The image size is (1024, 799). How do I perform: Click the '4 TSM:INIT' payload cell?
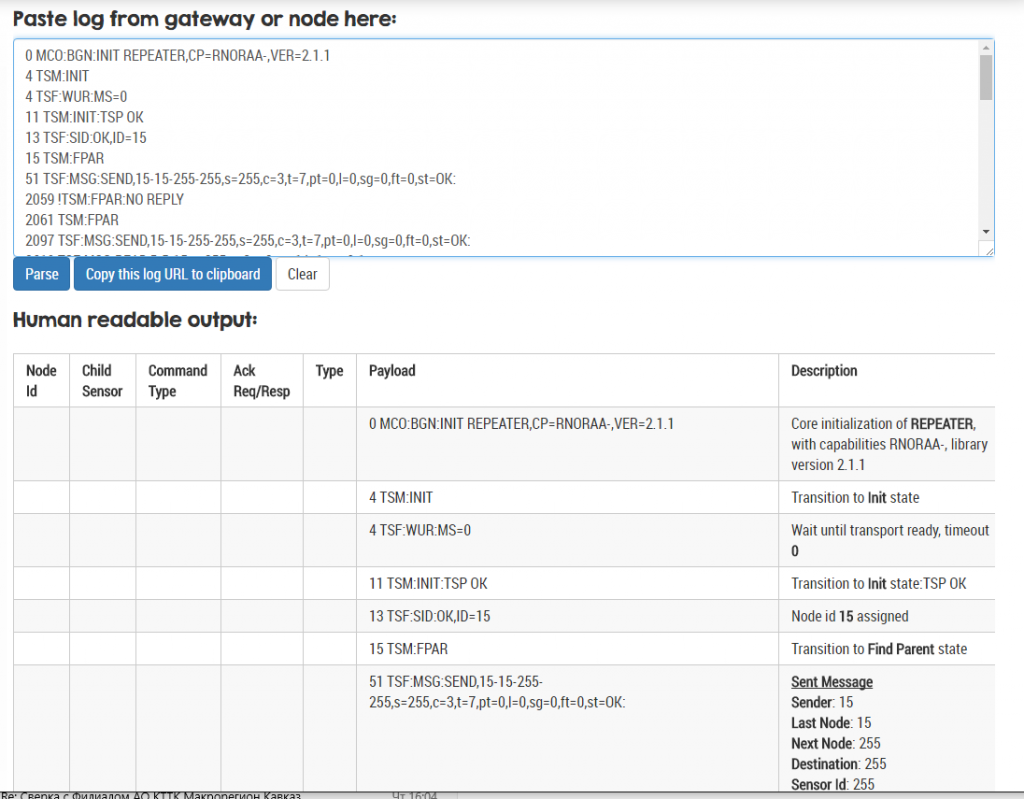(401, 497)
